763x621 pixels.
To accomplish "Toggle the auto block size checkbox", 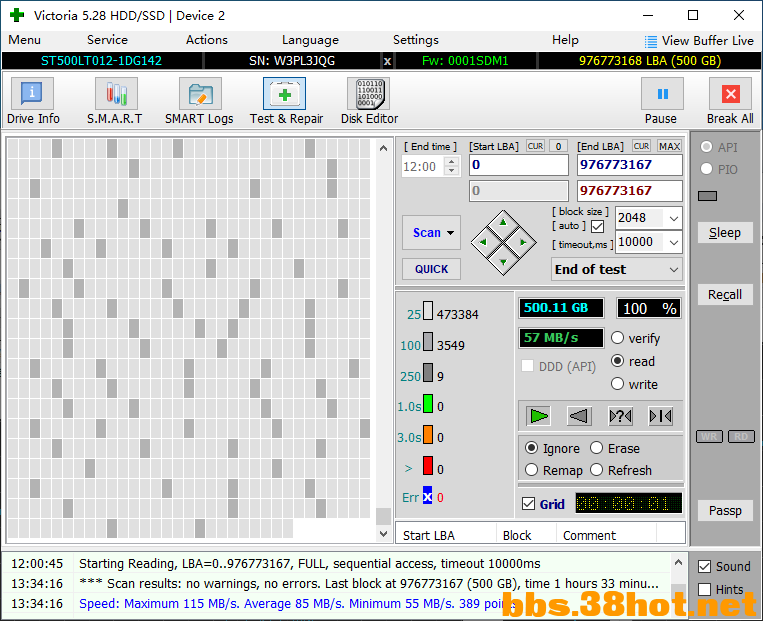I will (x=598, y=226).
